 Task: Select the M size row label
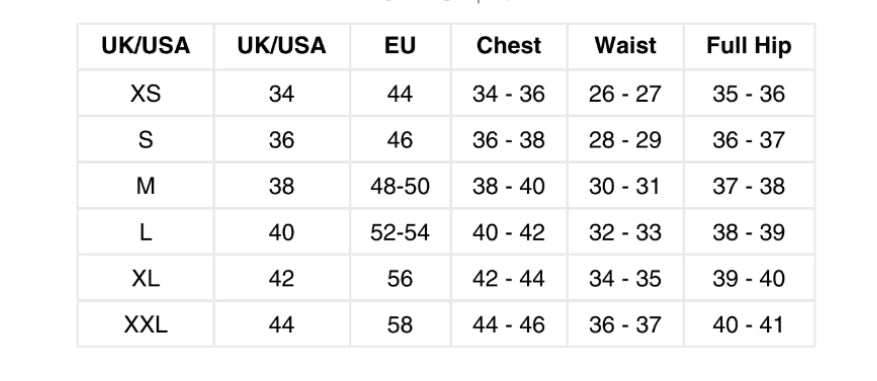[x=145, y=186]
